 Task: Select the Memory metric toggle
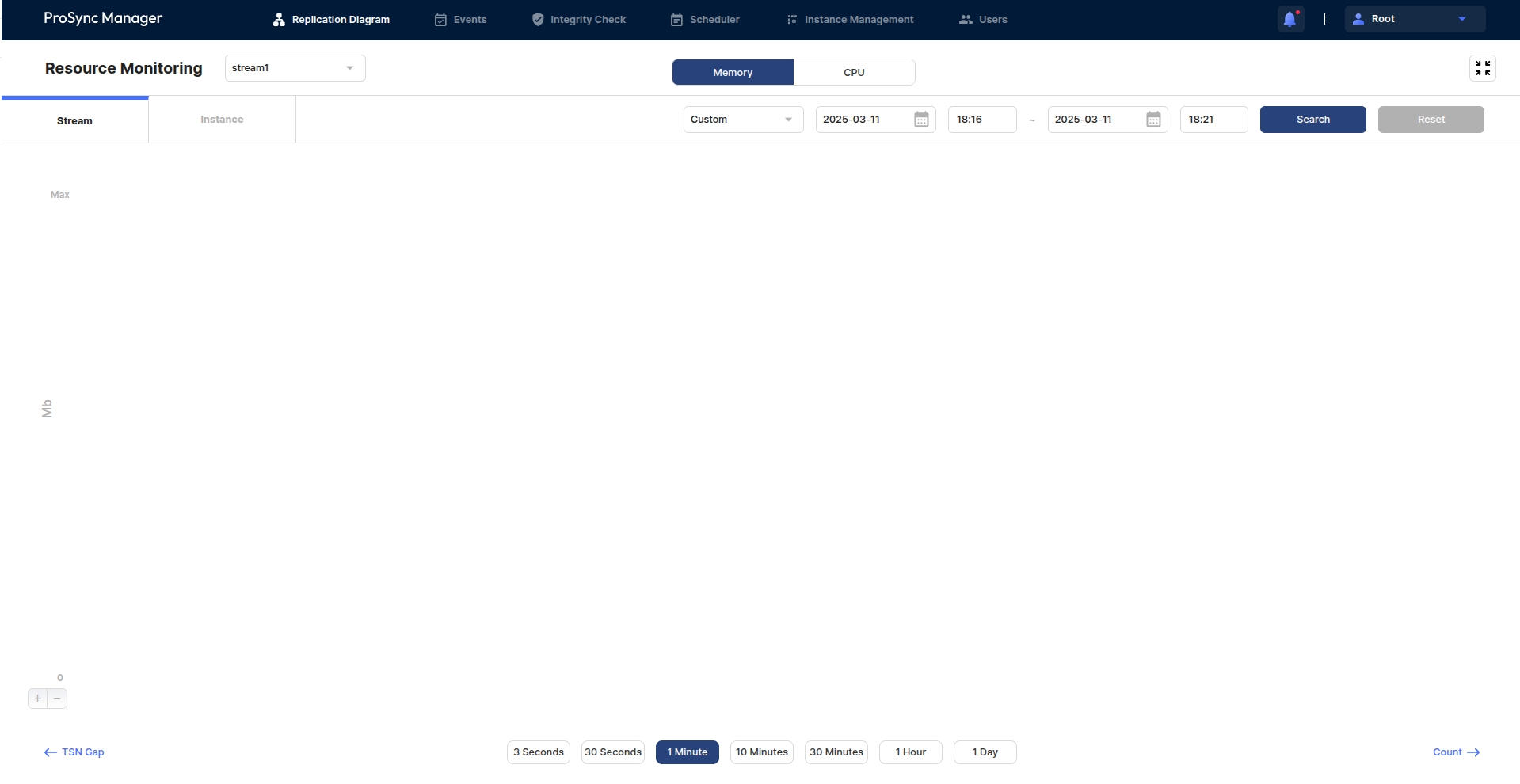coord(733,72)
